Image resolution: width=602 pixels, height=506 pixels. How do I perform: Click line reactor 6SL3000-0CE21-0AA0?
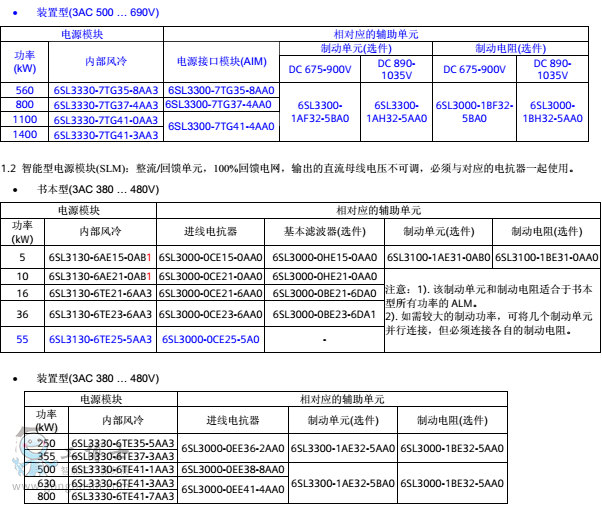click(x=210, y=276)
